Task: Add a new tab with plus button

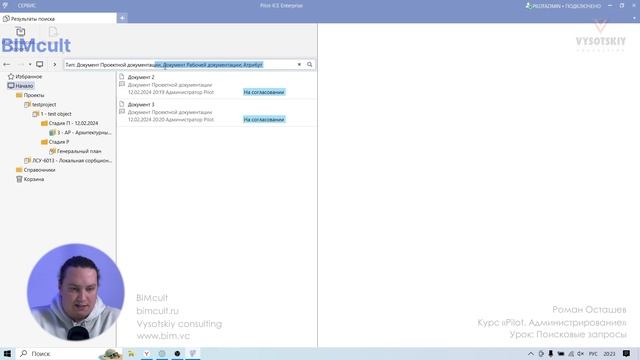Action: pyautogui.click(x=122, y=18)
